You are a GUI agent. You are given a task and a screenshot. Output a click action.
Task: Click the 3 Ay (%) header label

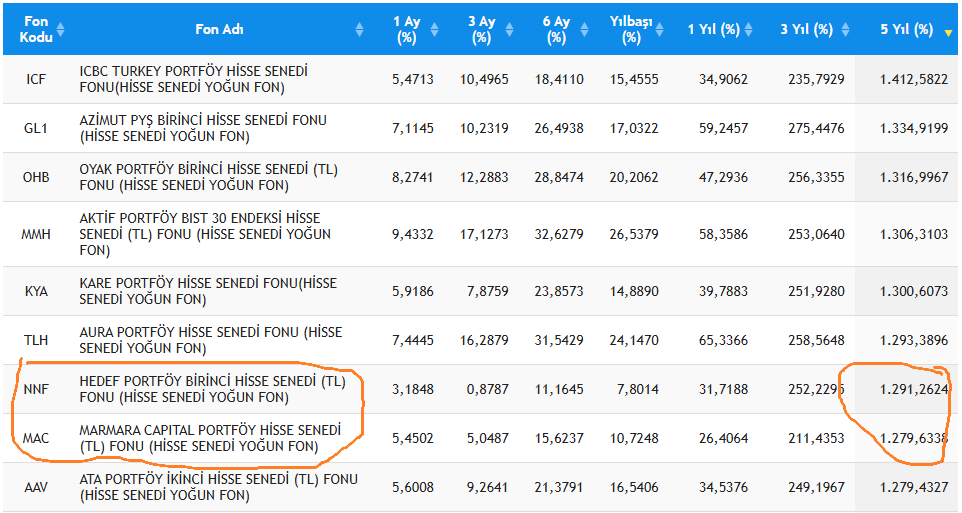point(482,29)
